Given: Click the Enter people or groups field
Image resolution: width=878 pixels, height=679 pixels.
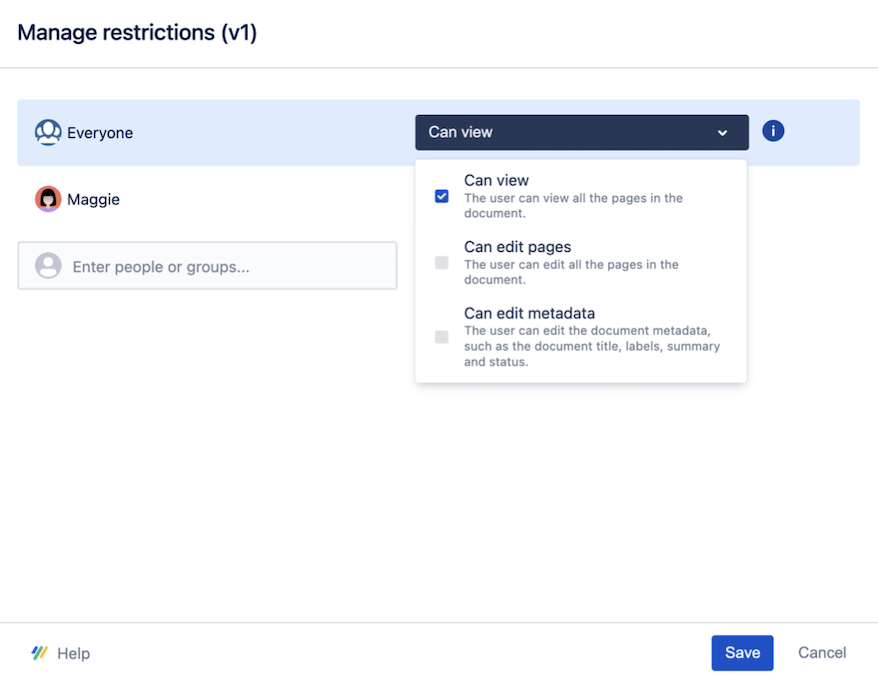Looking at the screenshot, I should [207, 265].
